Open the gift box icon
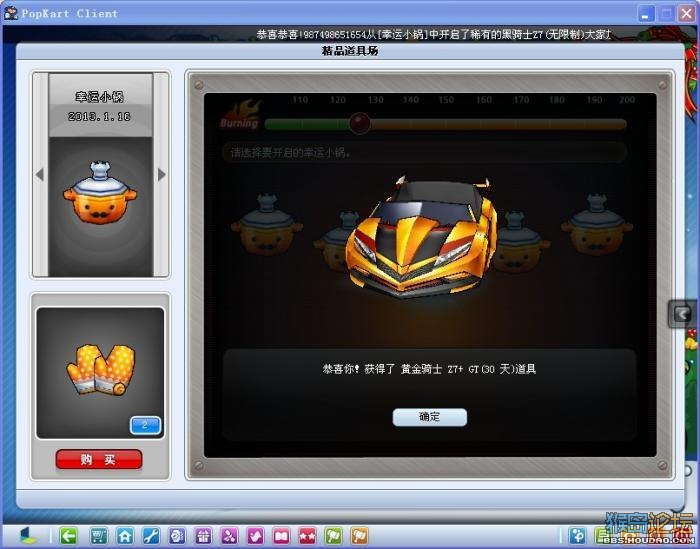Image resolution: width=700 pixels, height=549 pixels. [x=203, y=536]
